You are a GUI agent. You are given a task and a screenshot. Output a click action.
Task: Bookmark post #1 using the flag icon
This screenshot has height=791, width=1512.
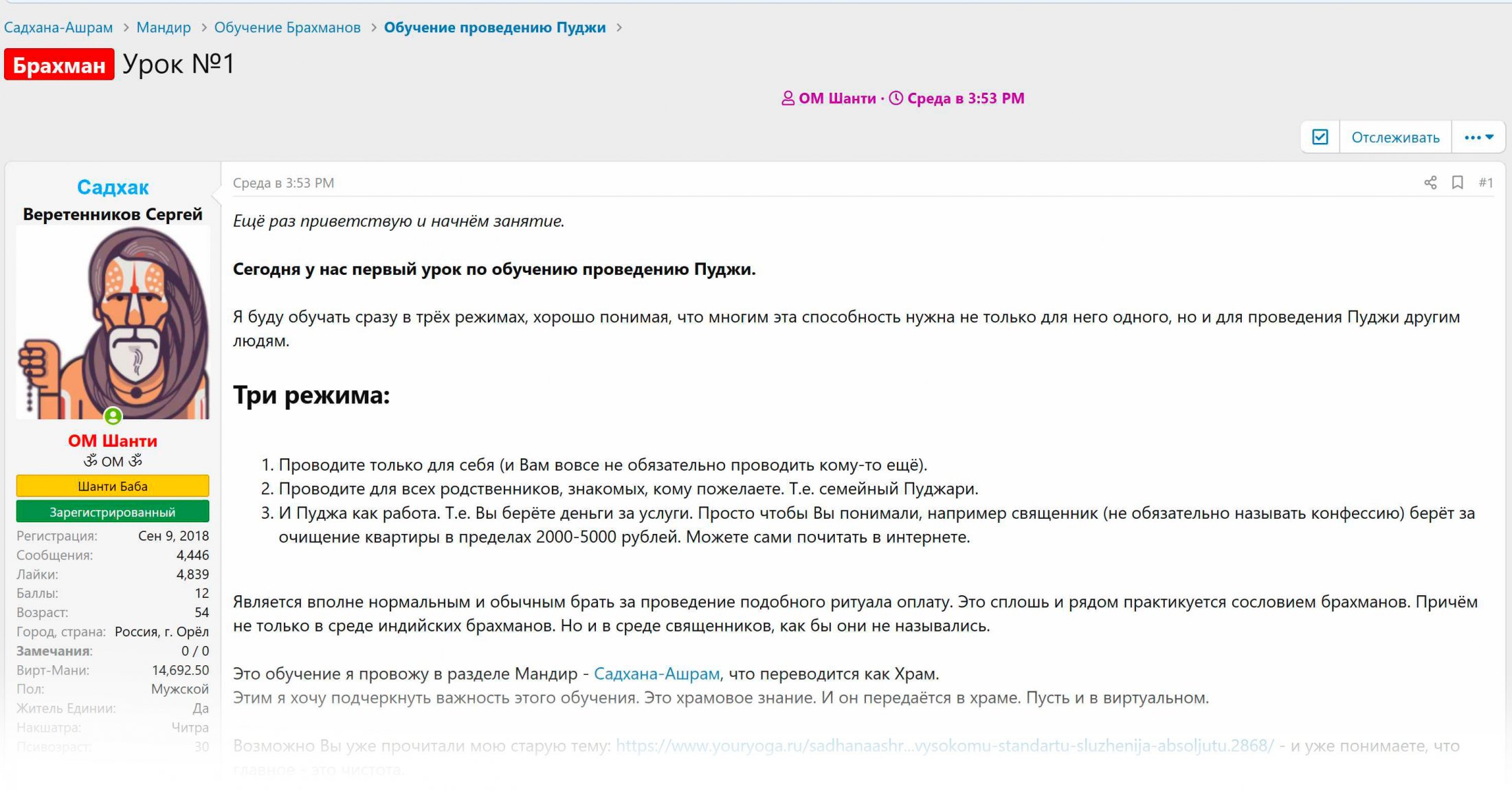pyautogui.click(x=1456, y=182)
